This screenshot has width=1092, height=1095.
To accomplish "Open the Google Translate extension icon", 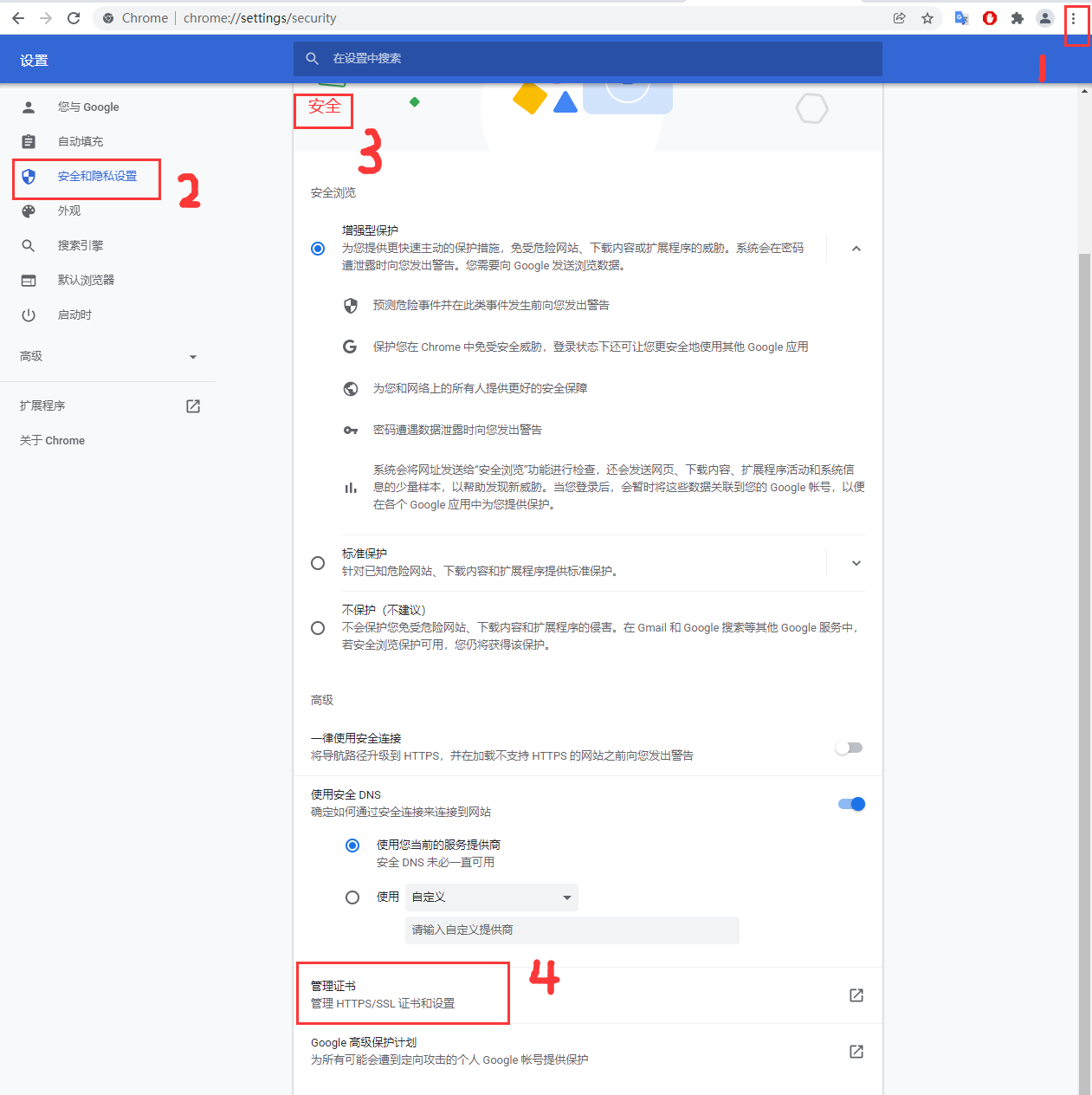I will tap(961, 18).
